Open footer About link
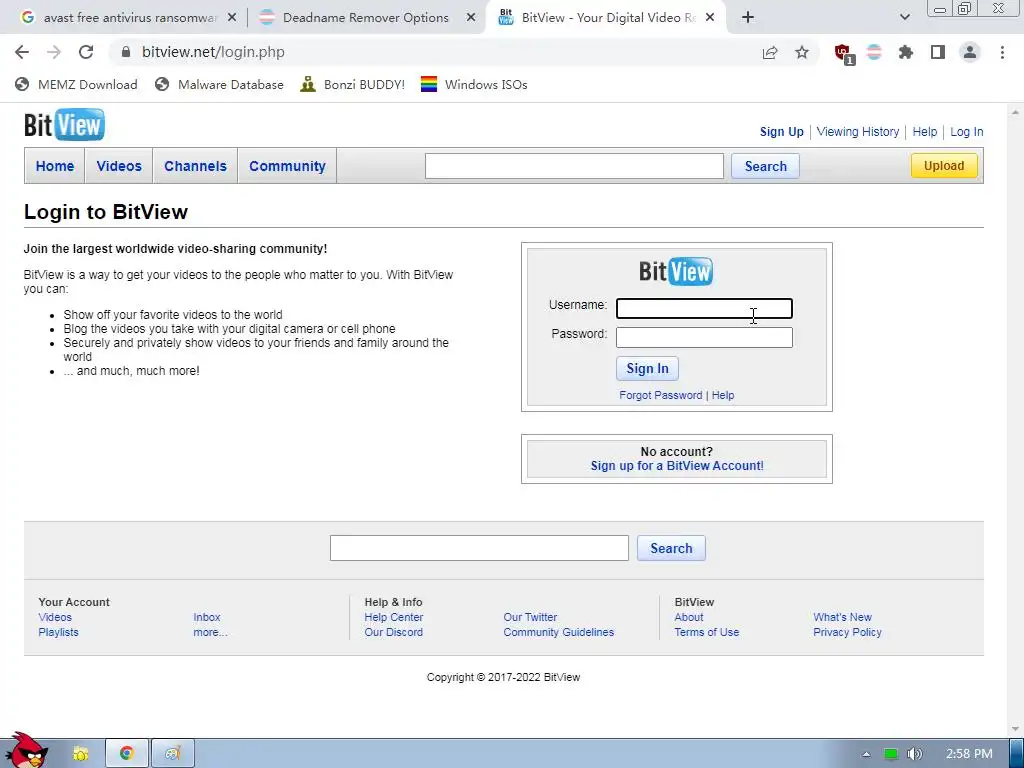Image resolution: width=1024 pixels, height=768 pixels. (688, 617)
